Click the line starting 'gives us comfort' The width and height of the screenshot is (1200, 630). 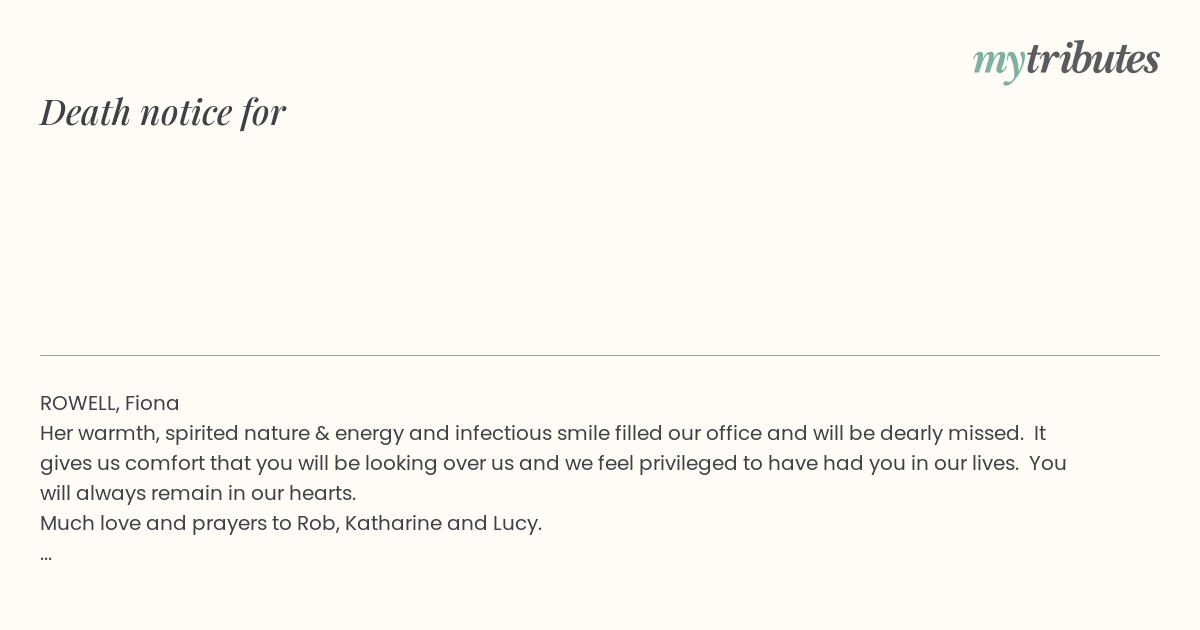coord(553,463)
